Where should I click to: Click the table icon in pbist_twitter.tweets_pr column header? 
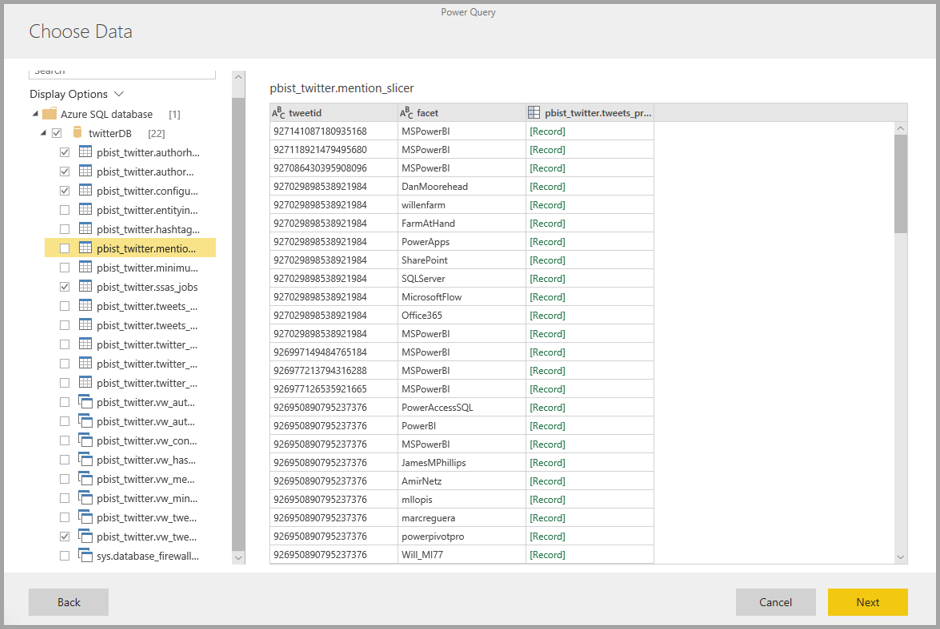pos(533,112)
